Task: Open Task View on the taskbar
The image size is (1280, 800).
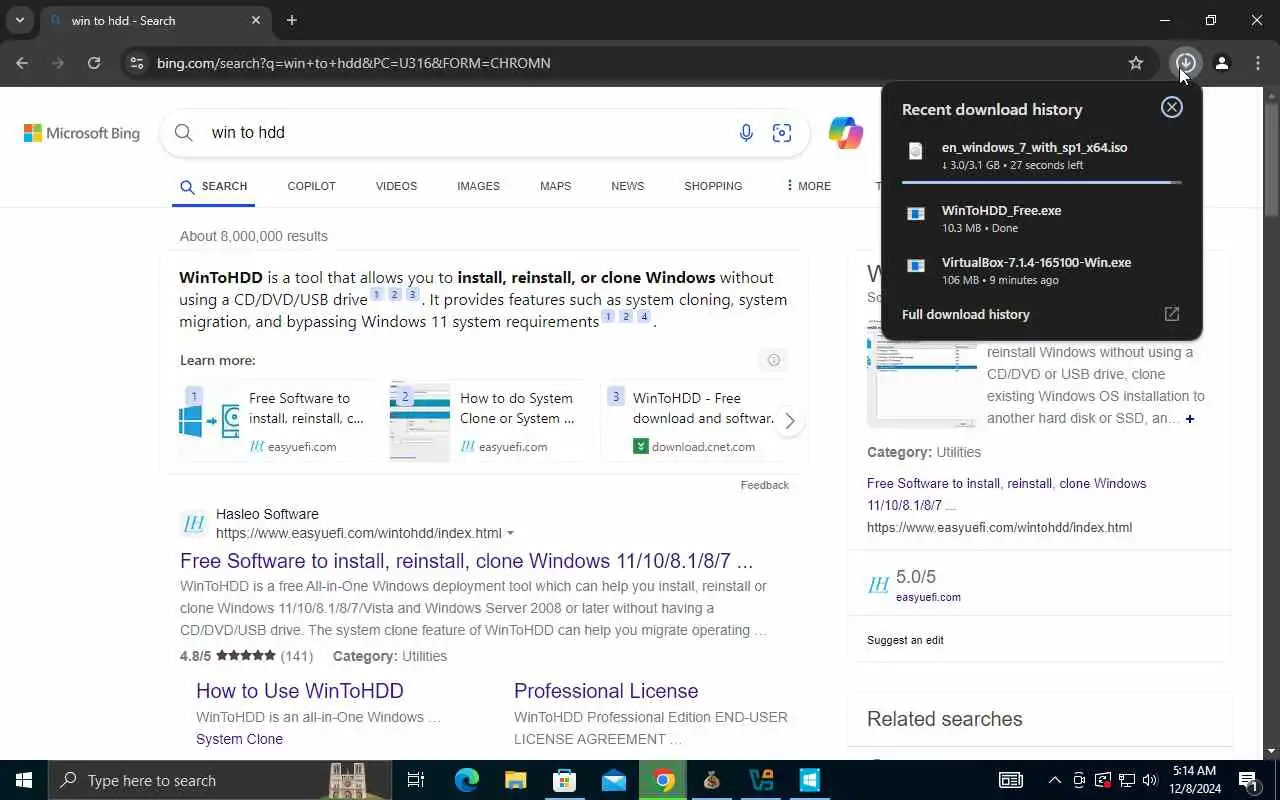Action: click(415, 780)
